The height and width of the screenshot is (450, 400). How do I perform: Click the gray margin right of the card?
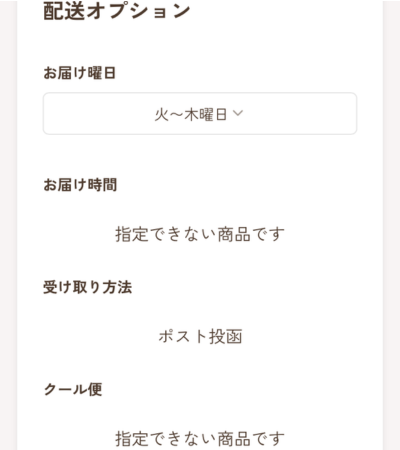coord(392,225)
